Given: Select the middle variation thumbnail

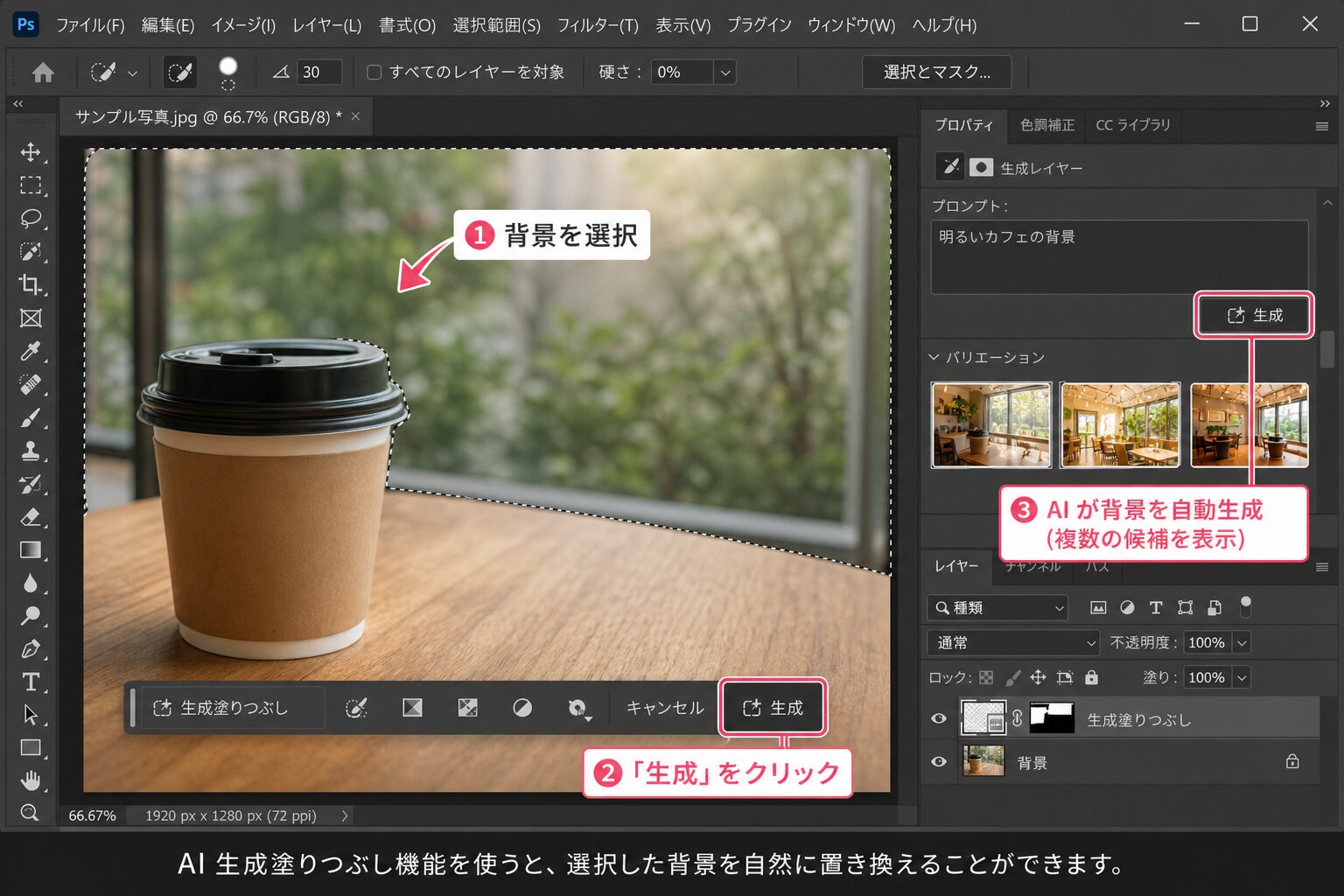Looking at the screenshot, I should pyautogui.click(x=1120, y=424).
